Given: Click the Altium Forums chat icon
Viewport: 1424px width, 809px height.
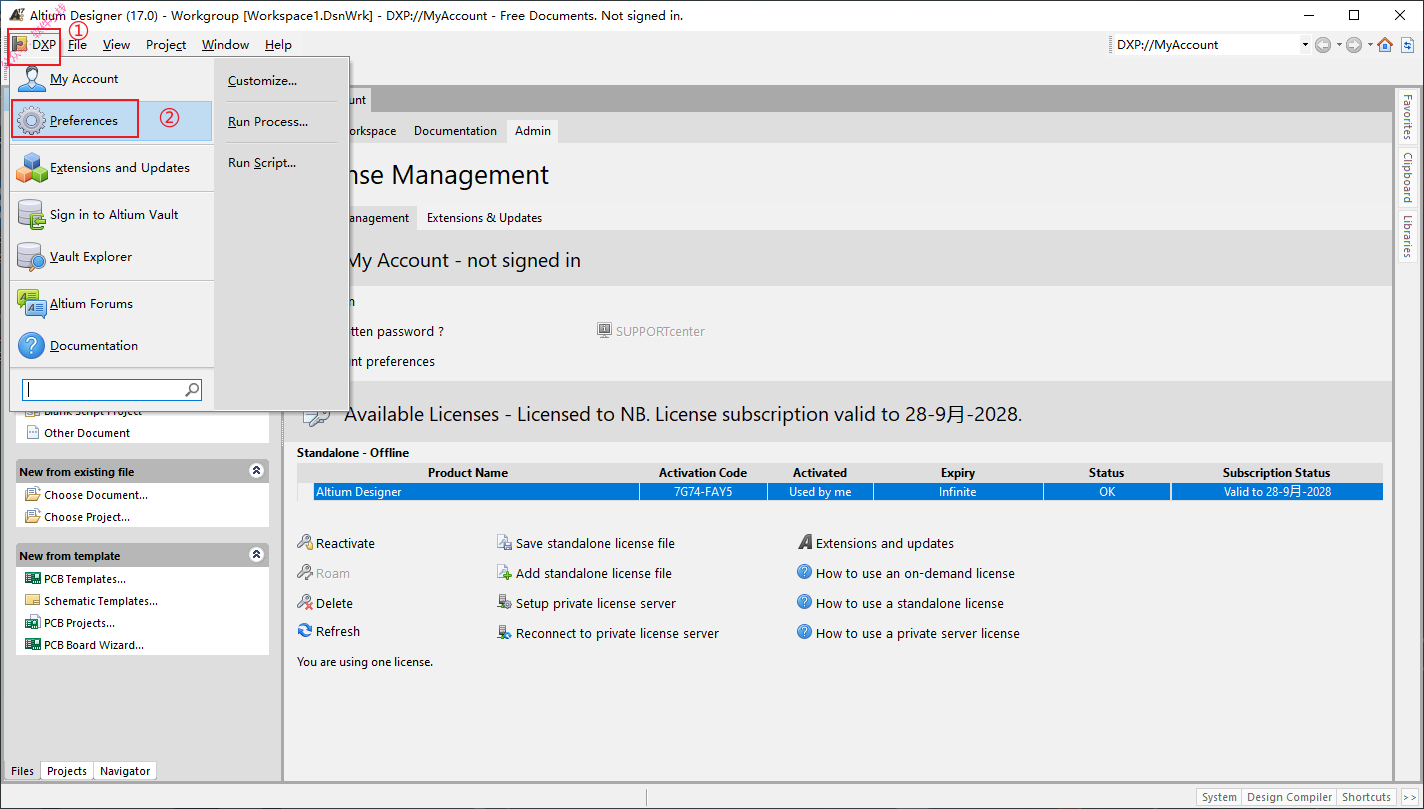Looking at the screenshot, I should click(x=32, y=304).
